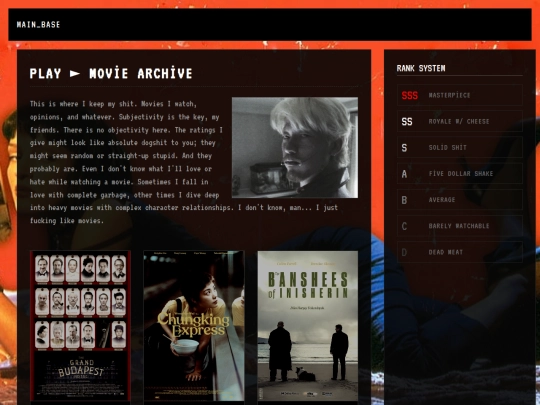The width and height of the screenshot is (540, 405).
Task: Click the play triangle in the heading
Action: pos(75,73)
